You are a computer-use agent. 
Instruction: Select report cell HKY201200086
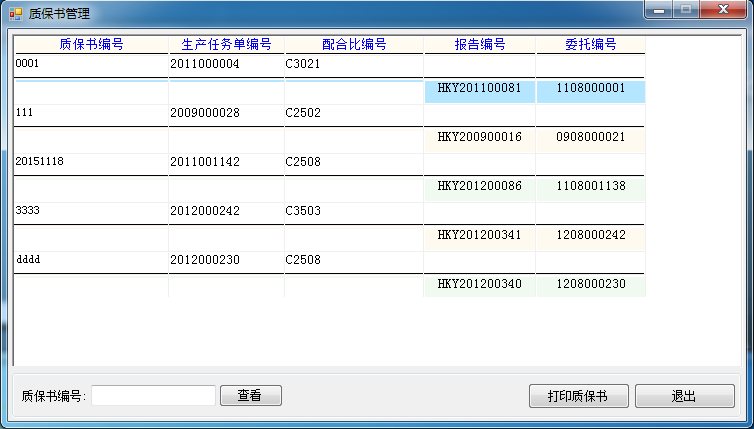479,186
